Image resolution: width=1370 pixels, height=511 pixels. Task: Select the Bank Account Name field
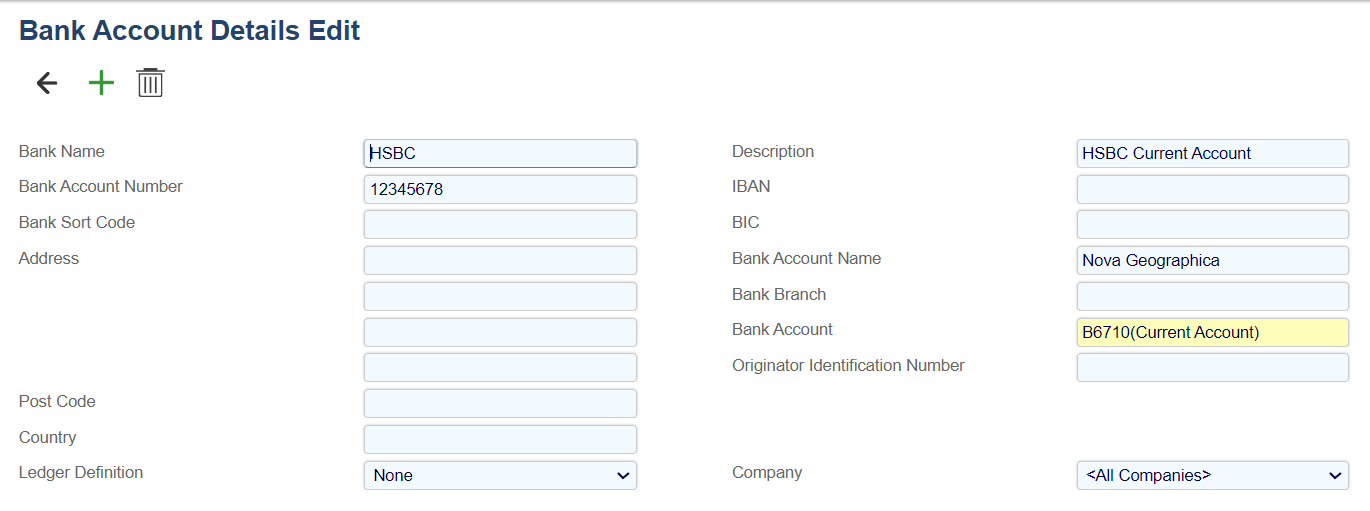pos(1212,260)
